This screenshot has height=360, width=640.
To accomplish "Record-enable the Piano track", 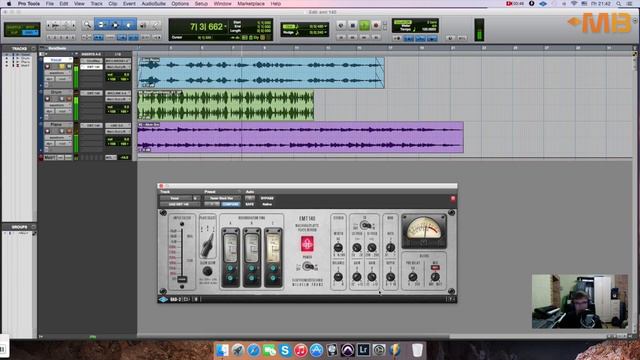I will 47,131.
